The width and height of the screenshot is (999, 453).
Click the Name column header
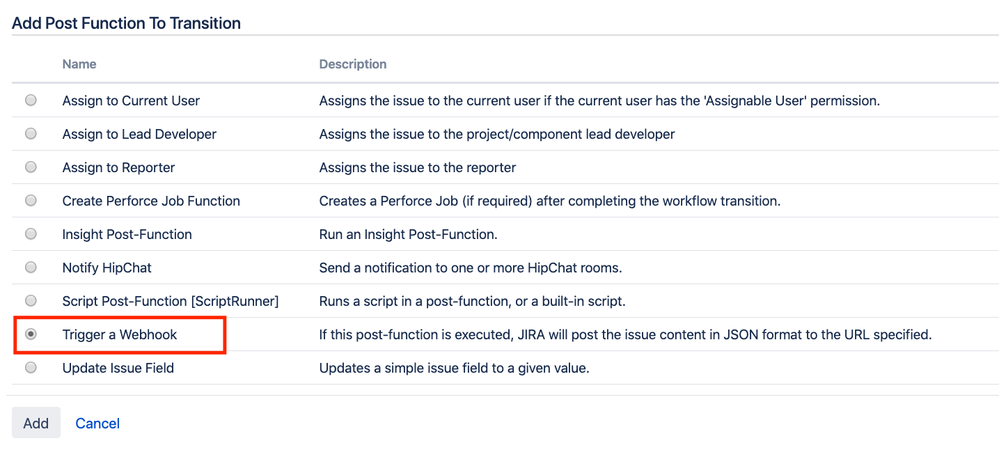(x=79, y=64)
